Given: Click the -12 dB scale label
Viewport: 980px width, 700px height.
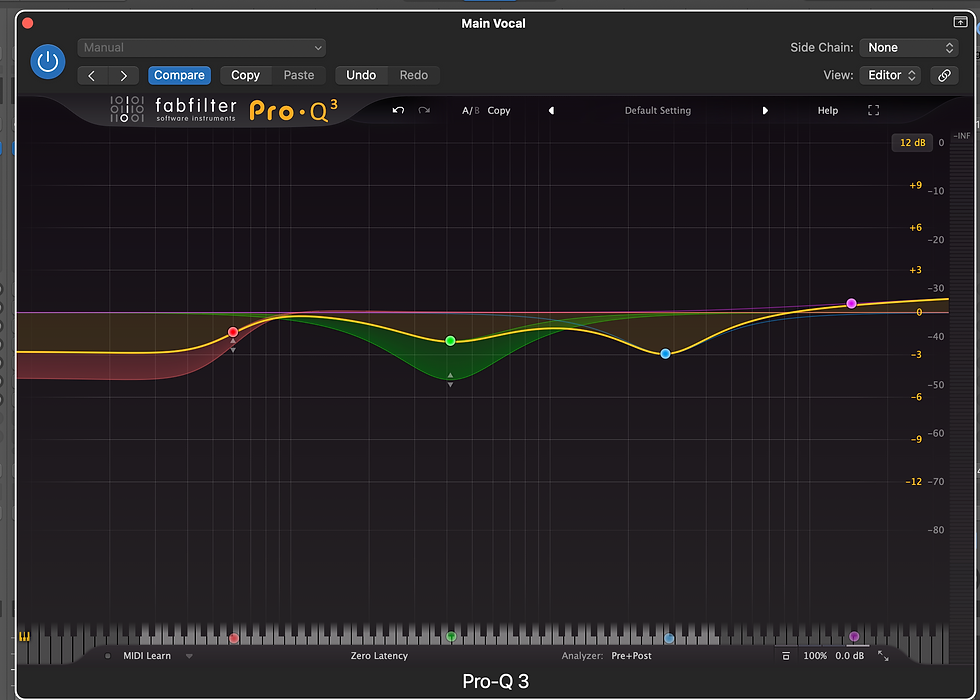Looking at the screenshot, I should (913, 481).
